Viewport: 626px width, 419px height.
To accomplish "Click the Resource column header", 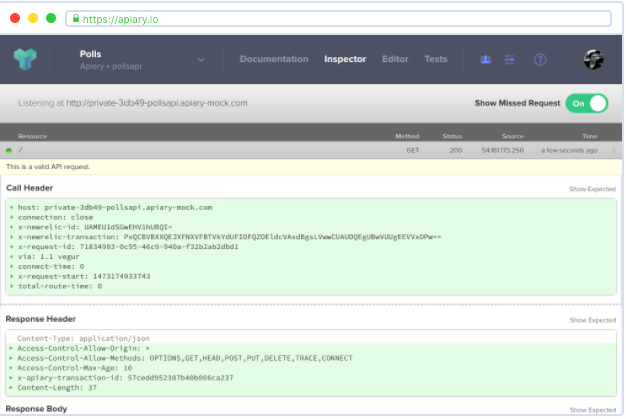I will coord(32,136).
